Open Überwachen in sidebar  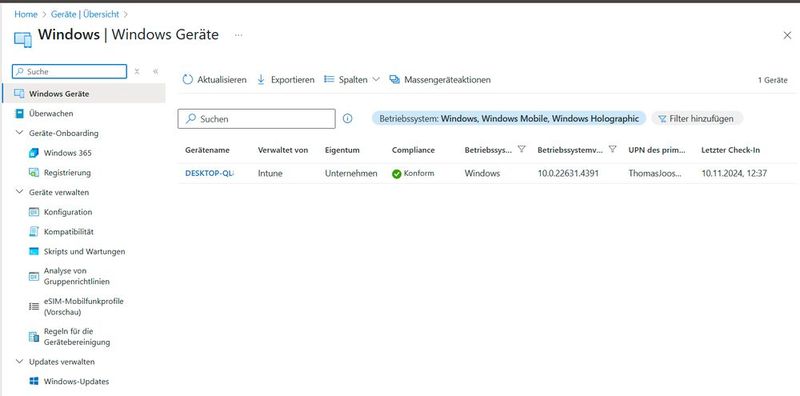pos(51,113)
